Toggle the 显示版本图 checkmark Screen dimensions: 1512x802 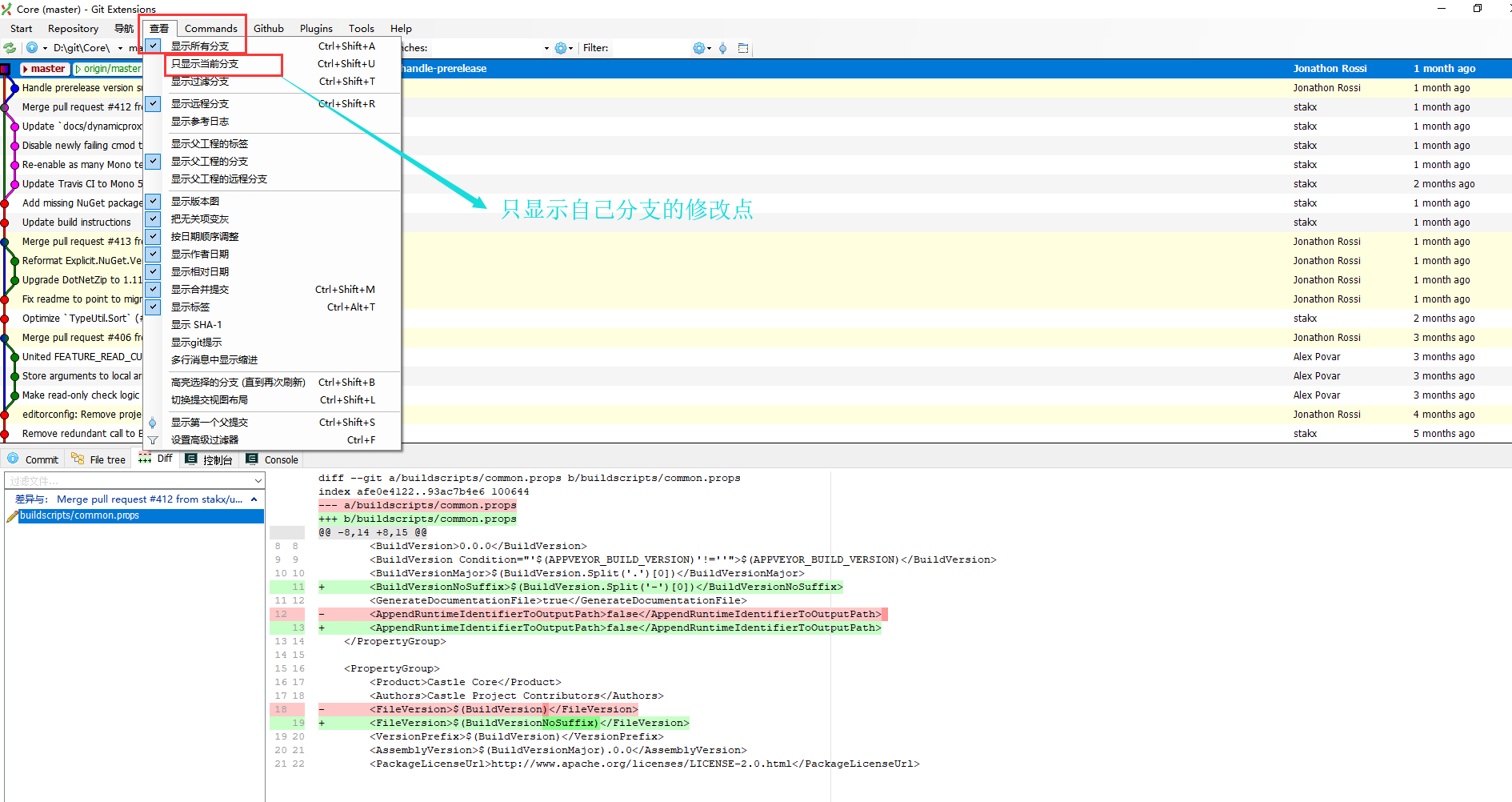(x=154, y=202)
